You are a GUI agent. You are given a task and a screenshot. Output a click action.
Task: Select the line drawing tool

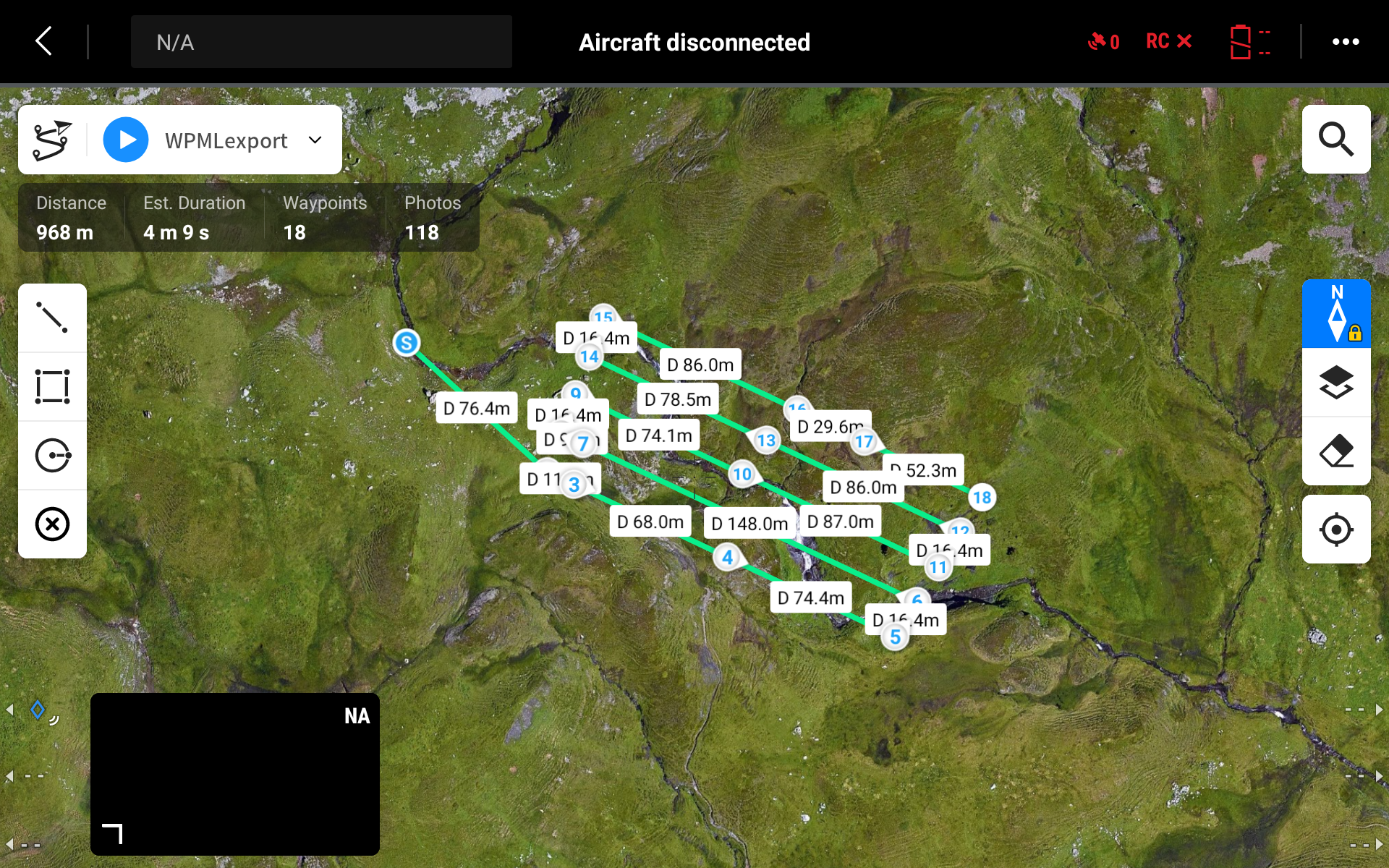click(52, 318)
